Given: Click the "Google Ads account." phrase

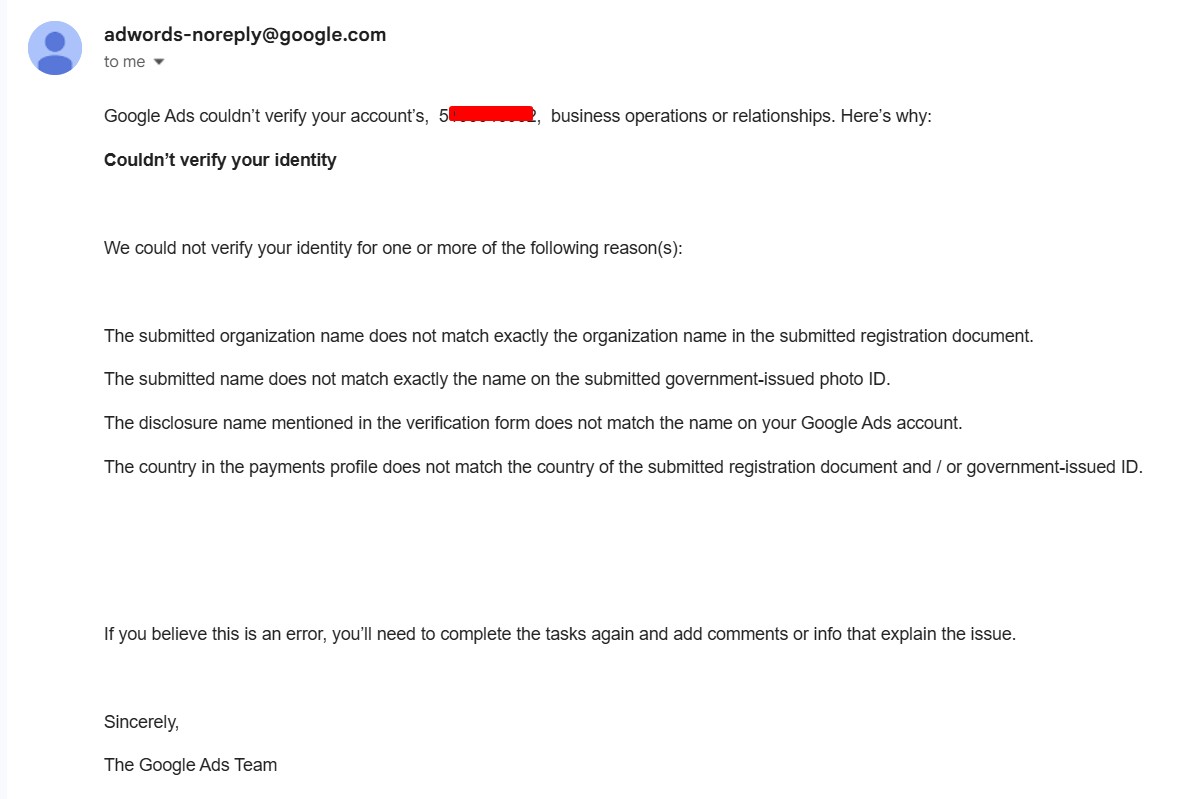Looking at the screenshot, I should tap(881, 423).
